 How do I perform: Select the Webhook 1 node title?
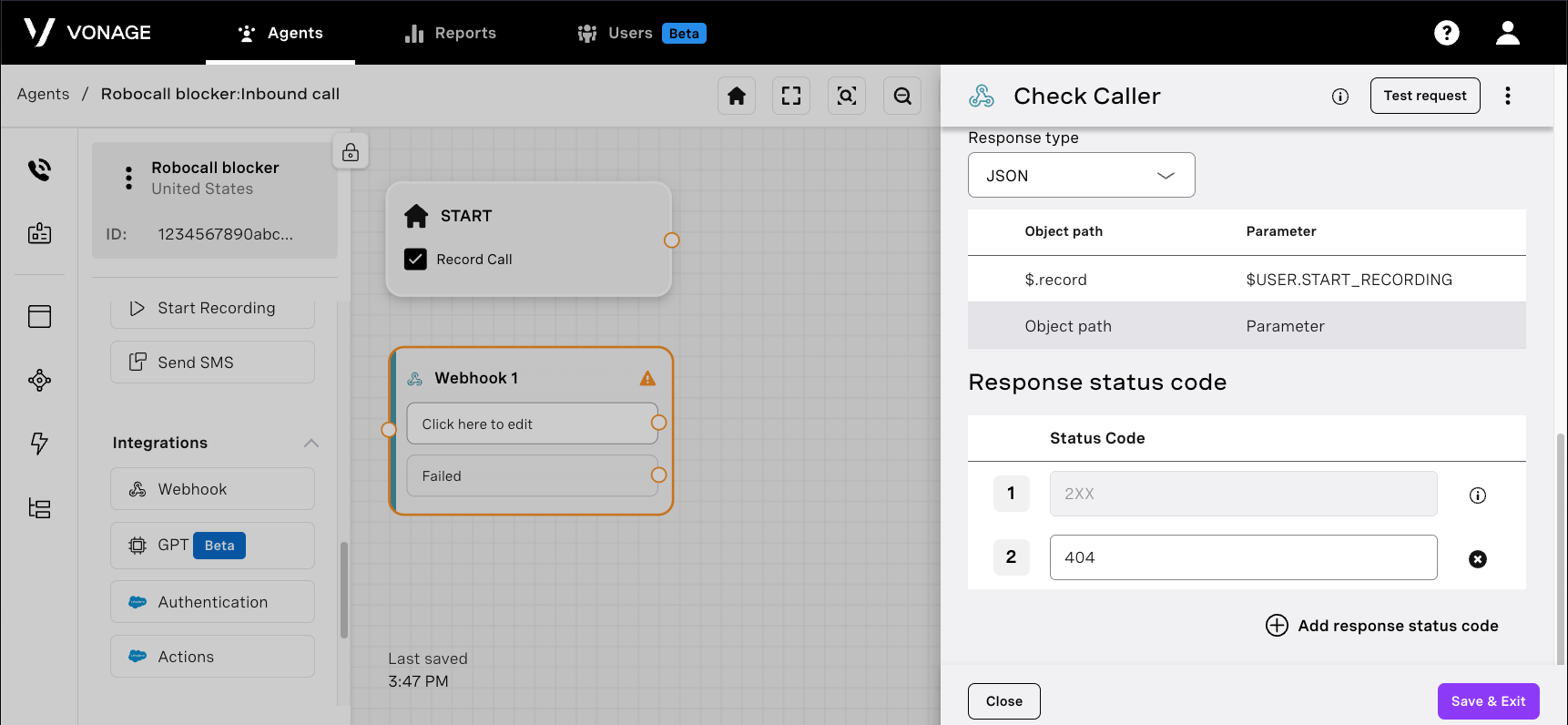click(x=476, y=378)
